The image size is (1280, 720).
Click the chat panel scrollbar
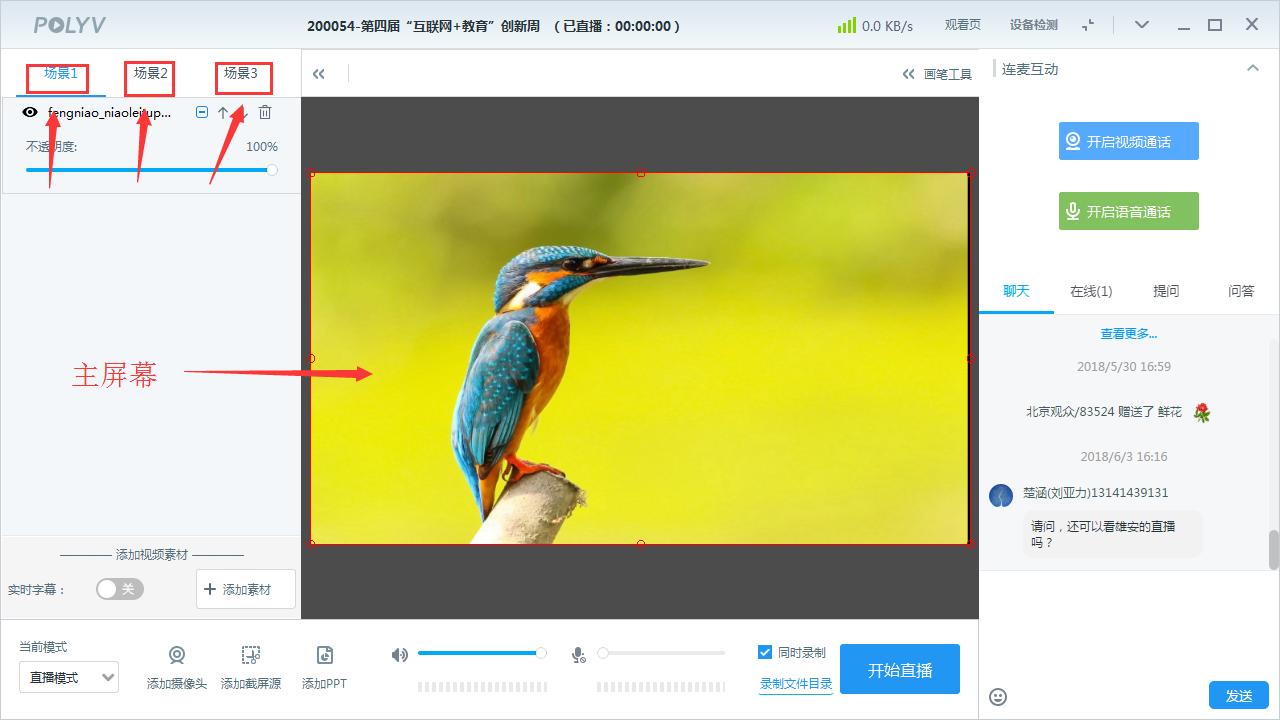tap(1274, 549)
